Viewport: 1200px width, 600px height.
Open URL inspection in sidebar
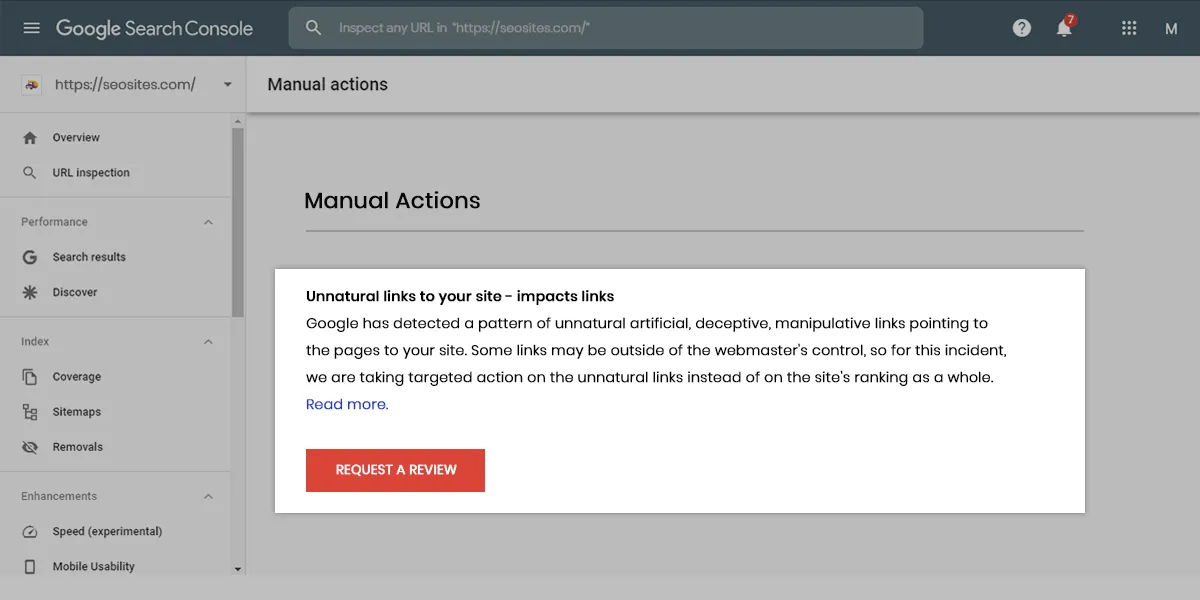91,173
